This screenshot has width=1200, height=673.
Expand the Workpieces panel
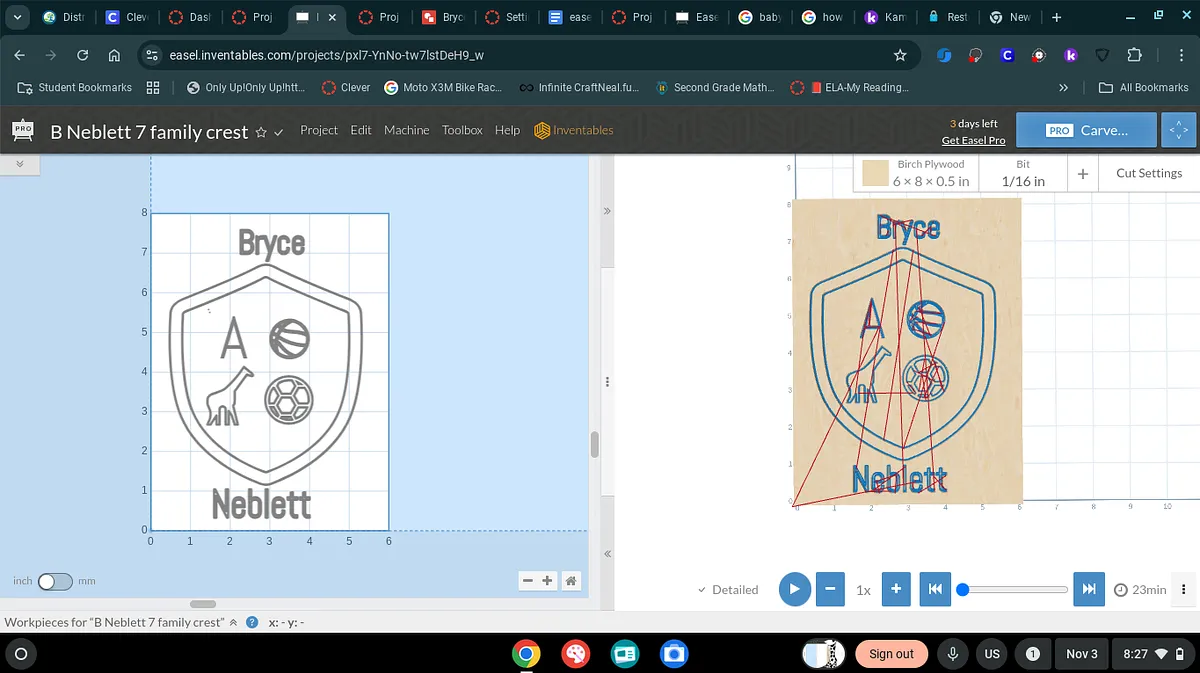pos(234,622)
